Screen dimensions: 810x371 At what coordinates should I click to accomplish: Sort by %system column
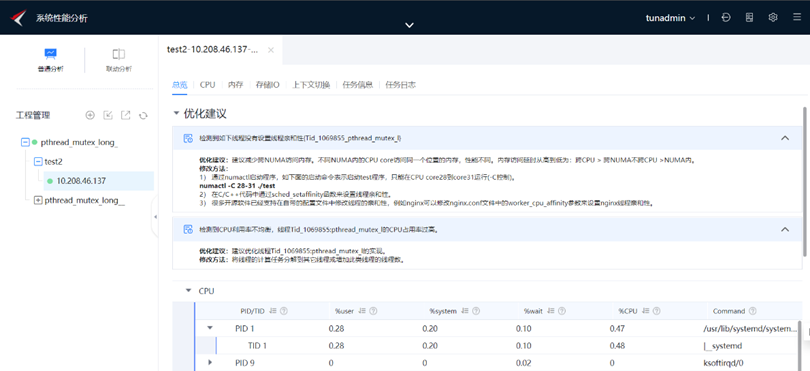point(465,311)
